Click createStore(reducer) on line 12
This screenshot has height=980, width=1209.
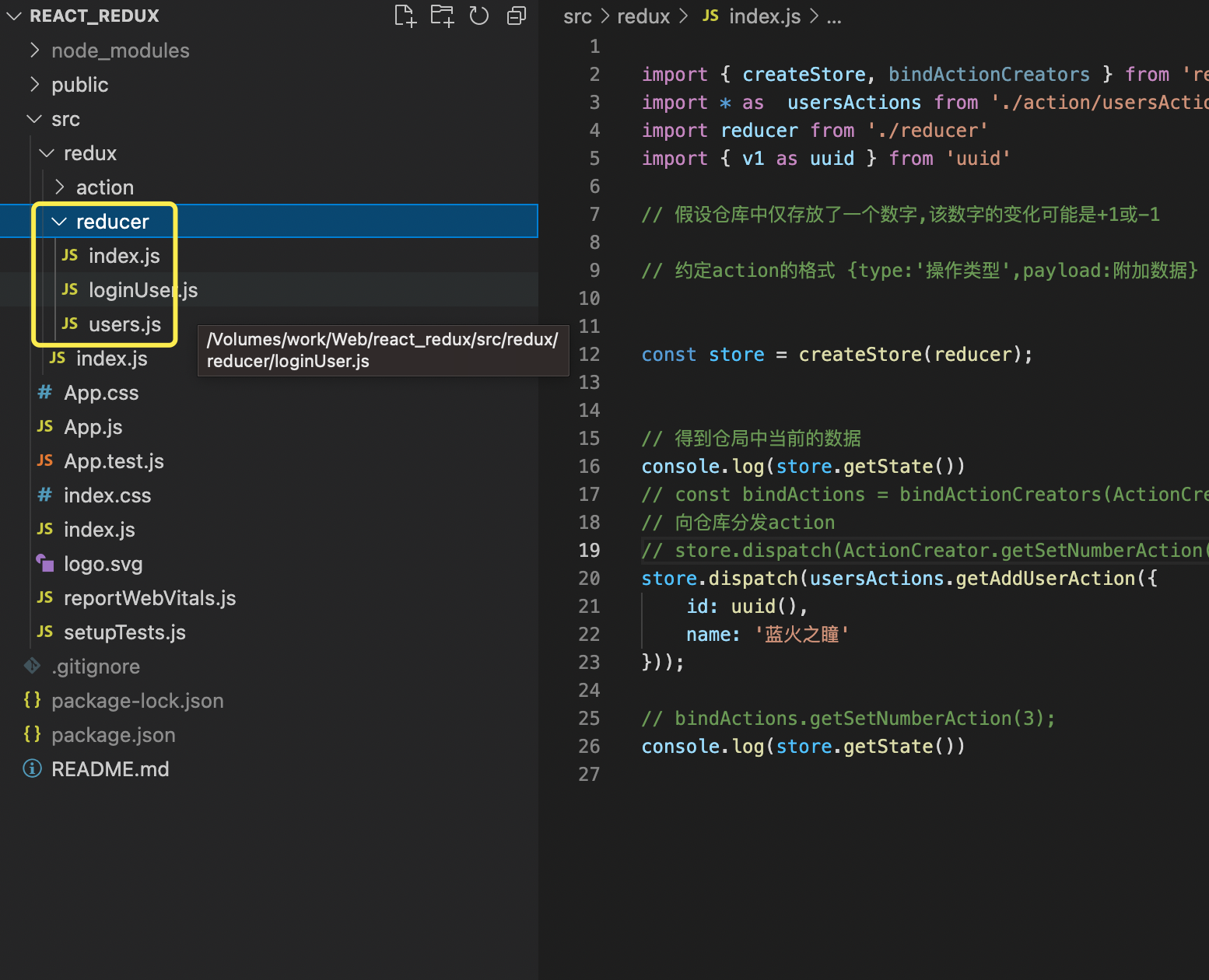[x=910, y=355]
